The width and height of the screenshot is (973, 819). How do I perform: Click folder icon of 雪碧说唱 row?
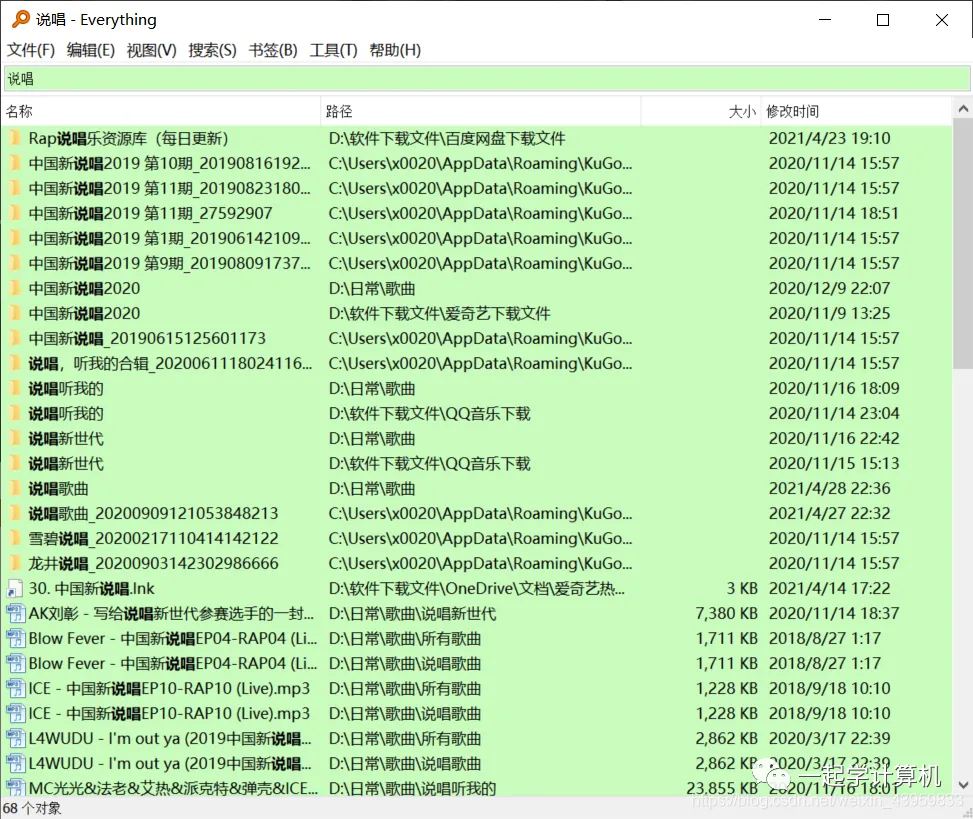coord(15,539)
